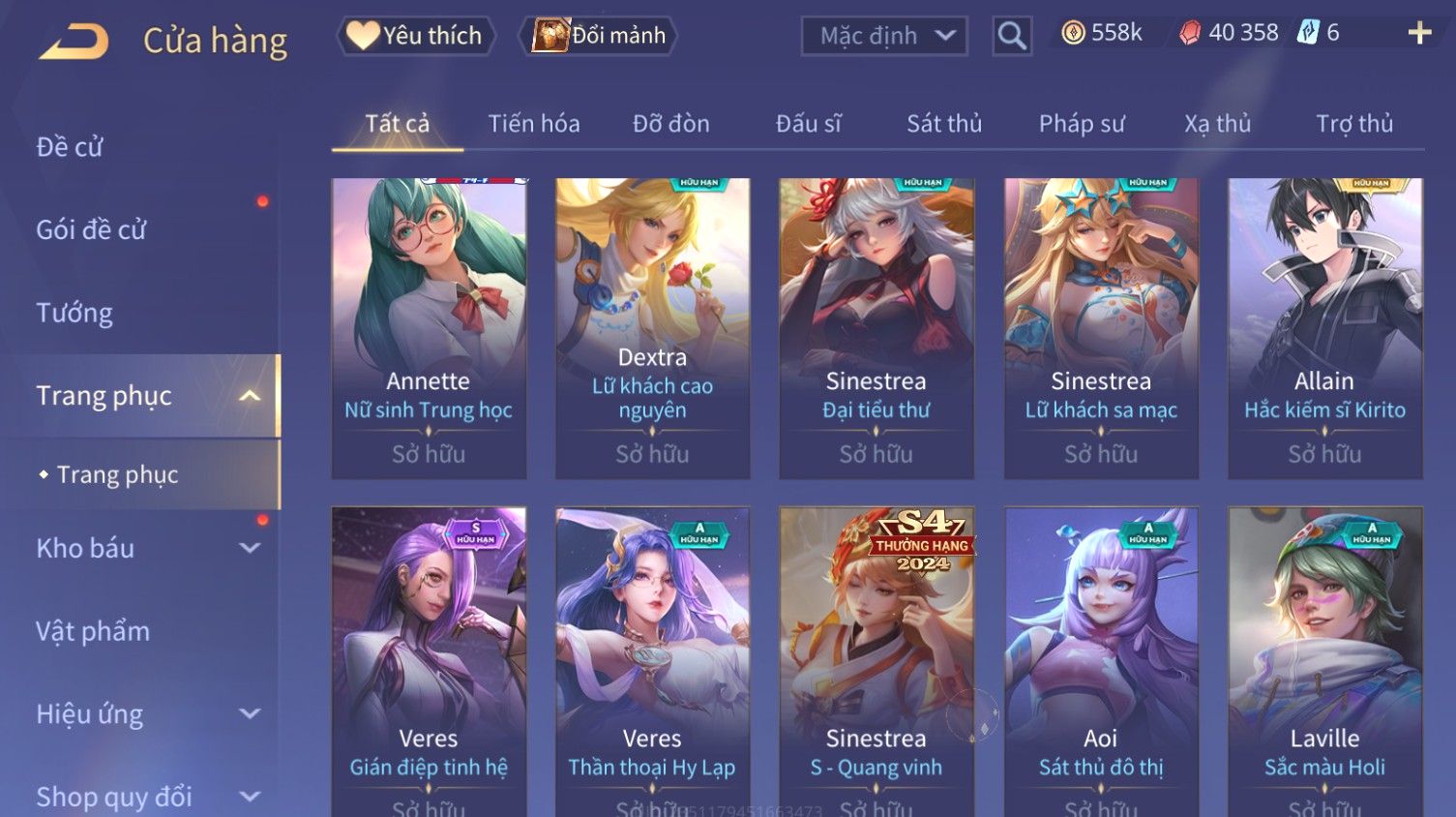Click the plus icon to add currency
This screenshot has width=1456, height=817.
click(1419, 33)
